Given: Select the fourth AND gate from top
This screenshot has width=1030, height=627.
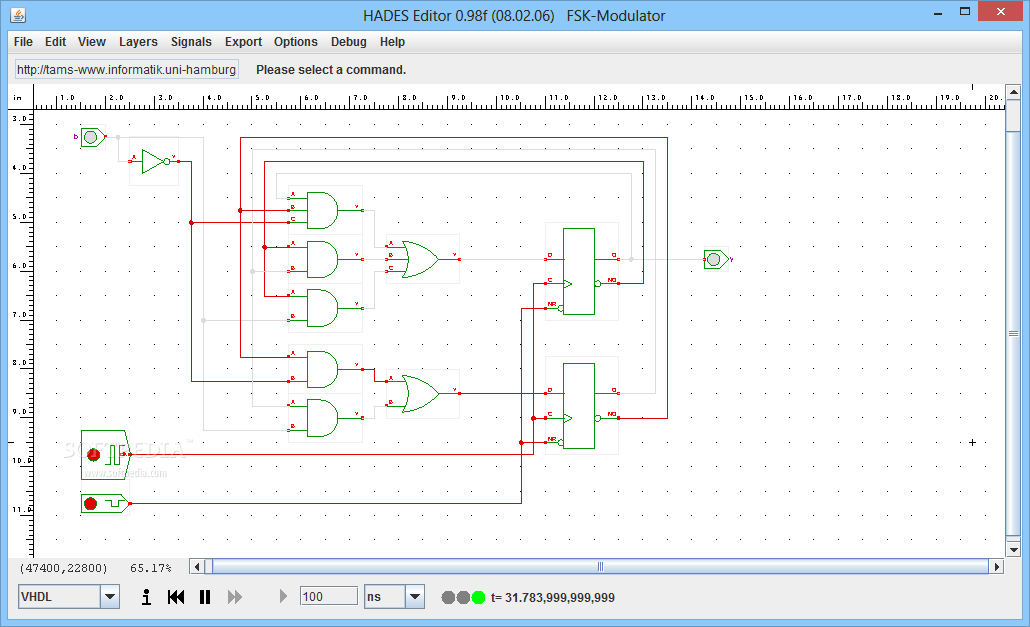Looking at the screenshot, I should coord(322,369).
